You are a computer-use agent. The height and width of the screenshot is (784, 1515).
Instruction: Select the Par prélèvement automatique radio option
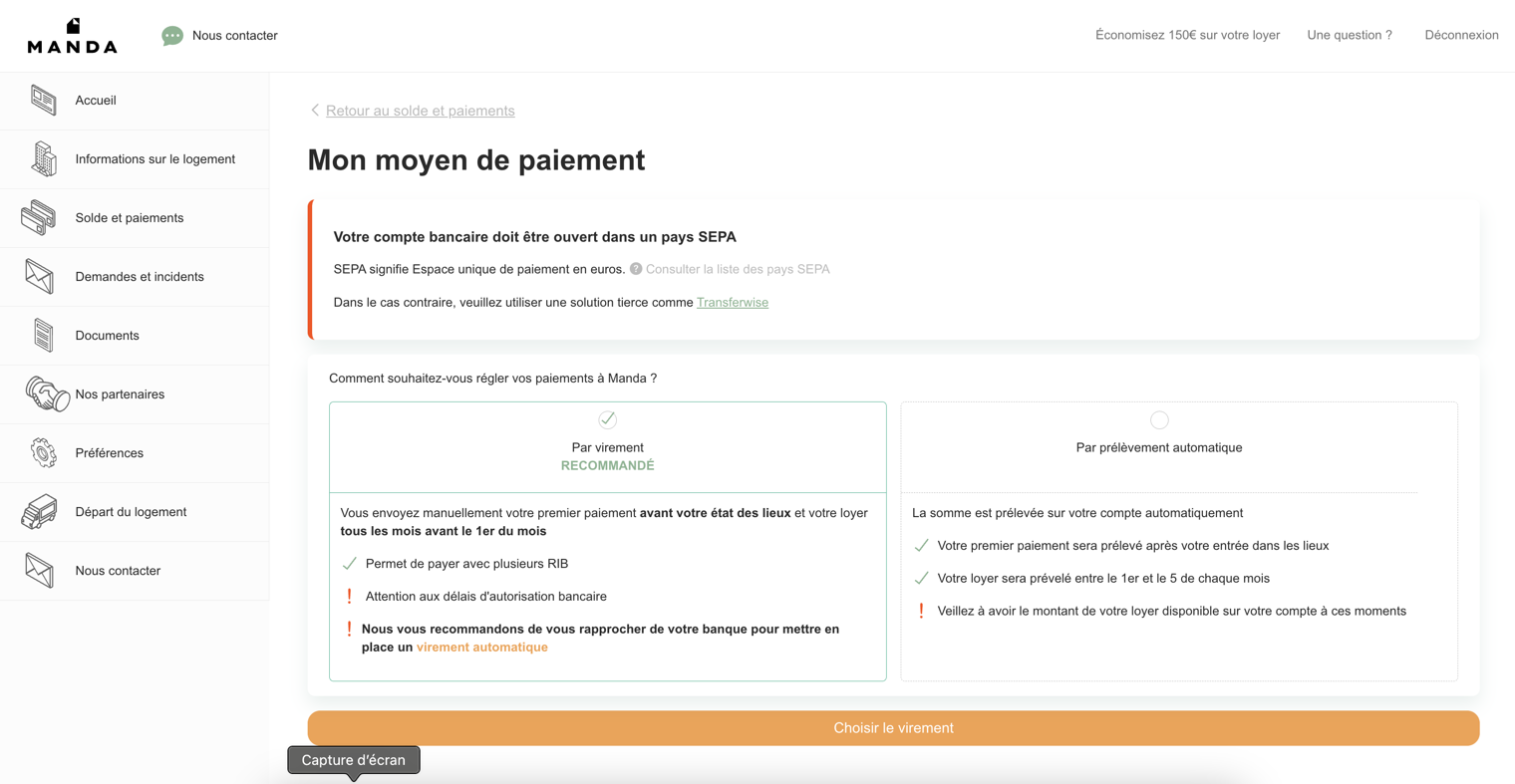pyautogui.click(x=1159, y=419)
